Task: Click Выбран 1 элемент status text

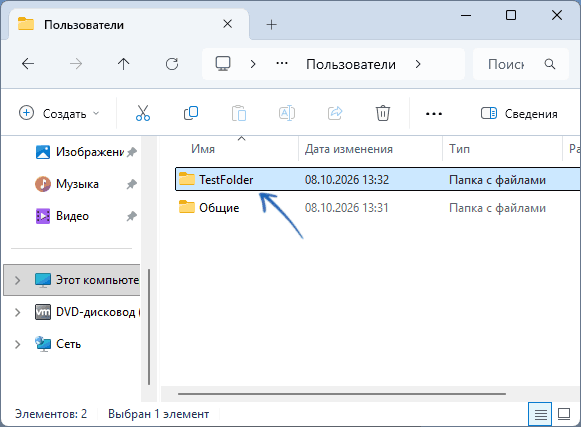Action: pos(159,414)
